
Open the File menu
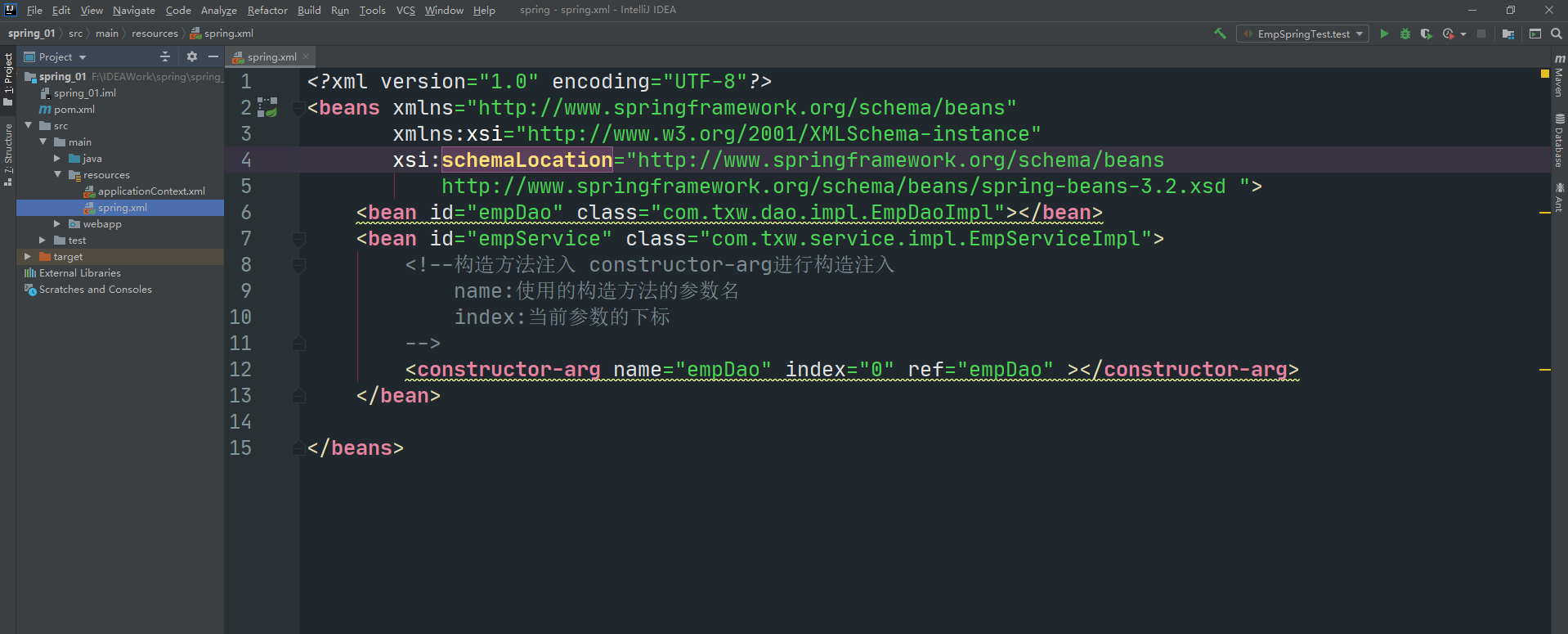point(34,10)
